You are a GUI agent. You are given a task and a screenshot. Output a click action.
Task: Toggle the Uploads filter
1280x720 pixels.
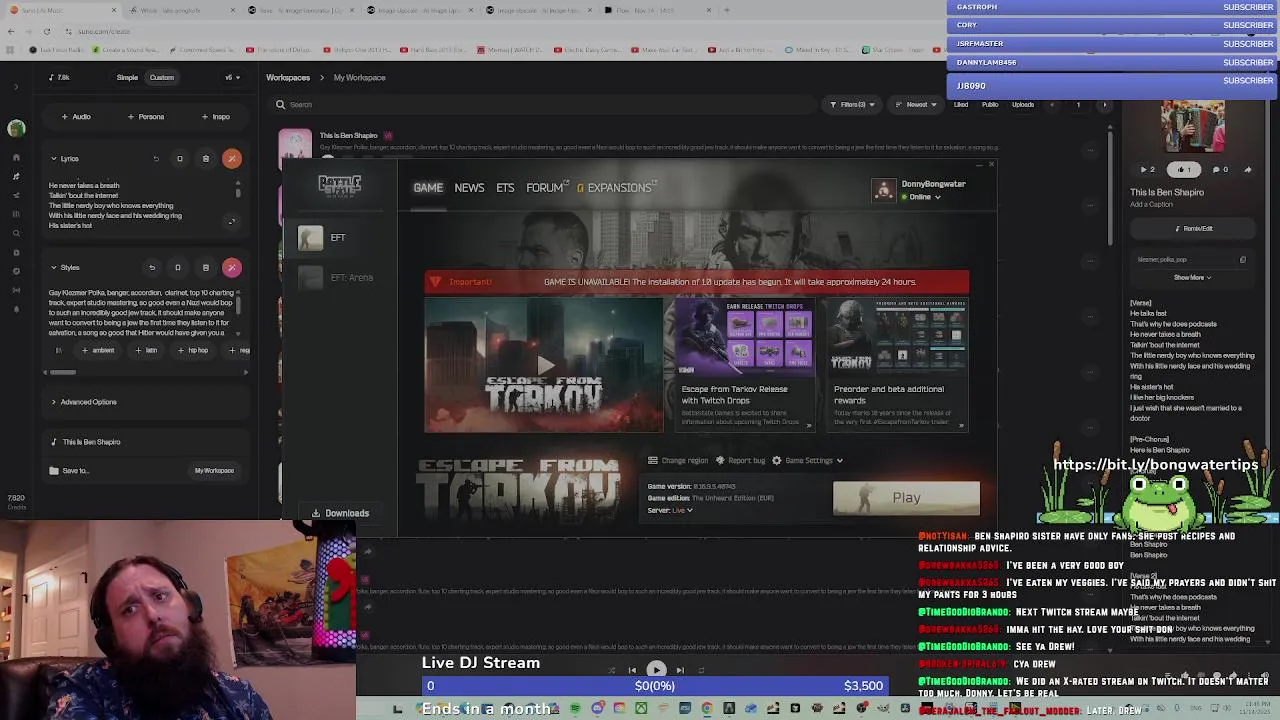point(1023,105)
